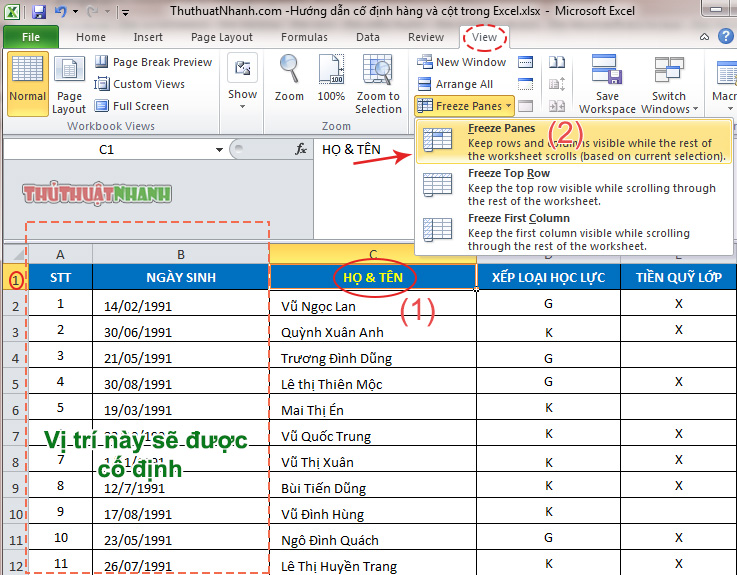Screen dimensions: 737x575
Task: Choose Freeze First Column menu option
Action: coord(574,232)
